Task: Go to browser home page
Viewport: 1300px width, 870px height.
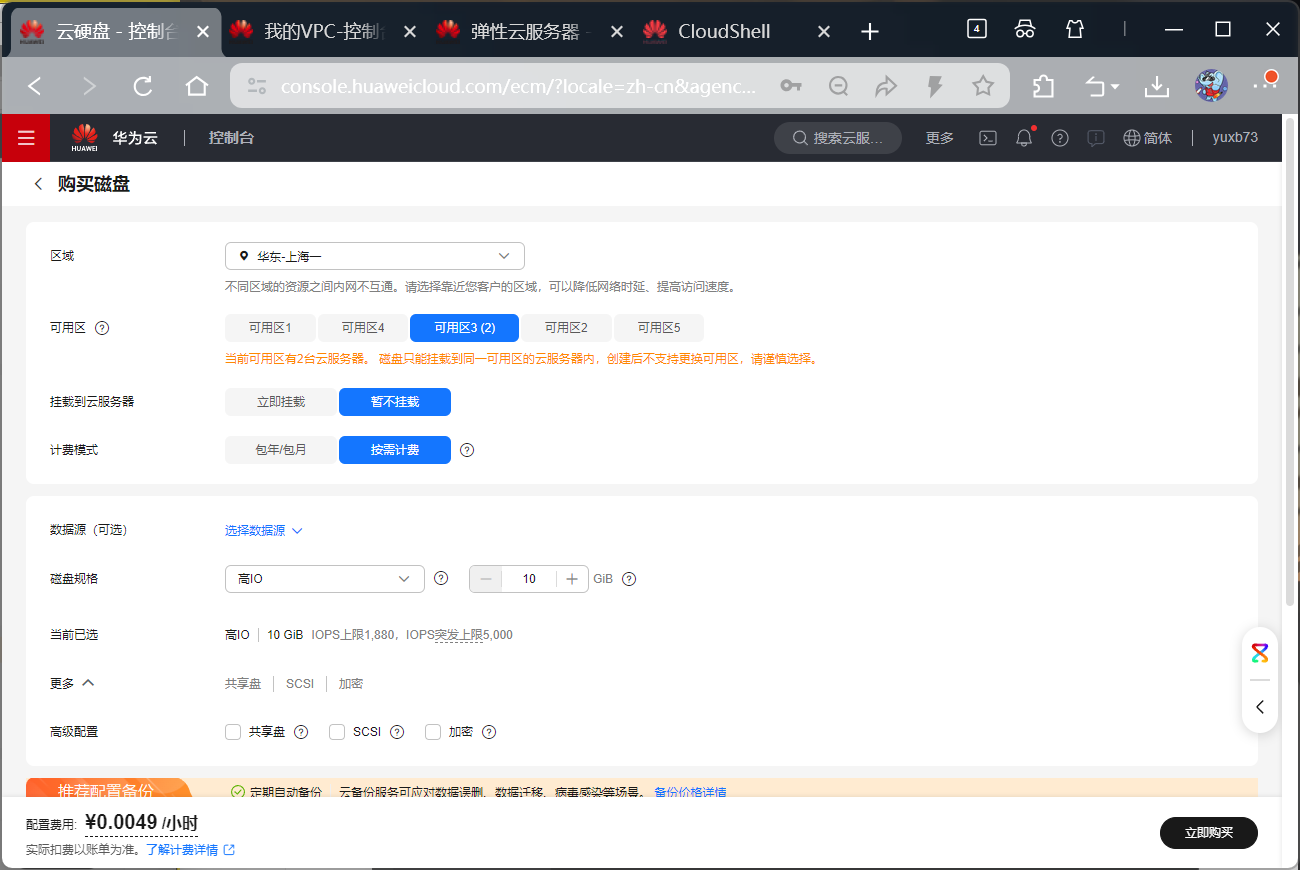Action: click(197, 87)
